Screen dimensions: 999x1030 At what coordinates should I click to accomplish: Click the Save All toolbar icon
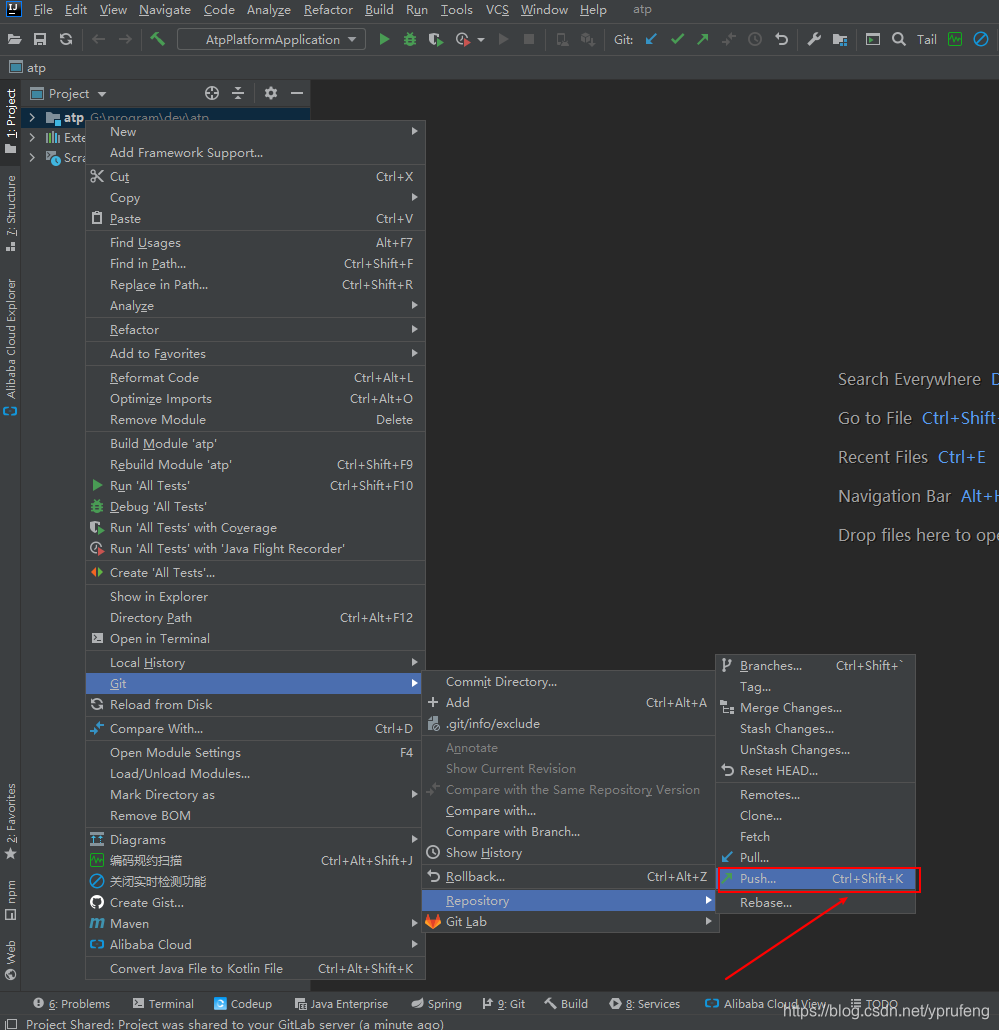40,39
